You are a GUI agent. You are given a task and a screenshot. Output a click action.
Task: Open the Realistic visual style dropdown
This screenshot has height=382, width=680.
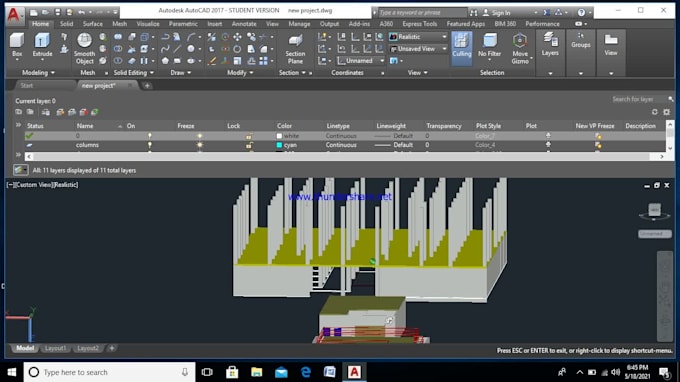pyautogui.click(x=418, y=37)
